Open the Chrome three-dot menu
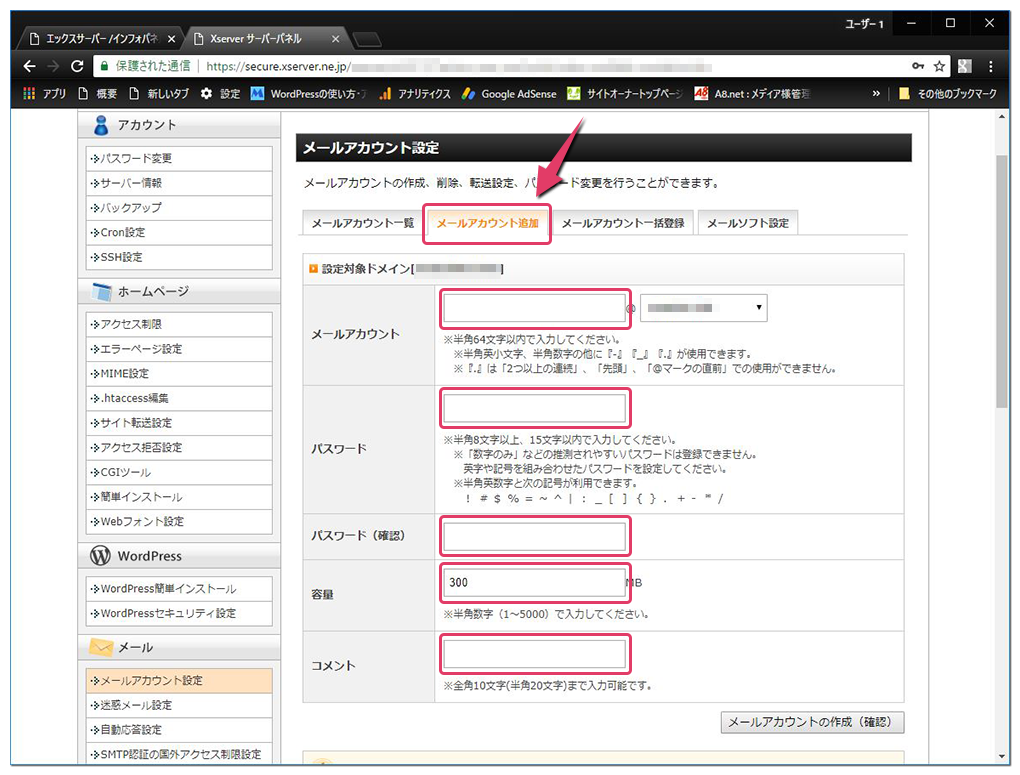This screenshot has width=1020, height=775. (x=990, y=67)
